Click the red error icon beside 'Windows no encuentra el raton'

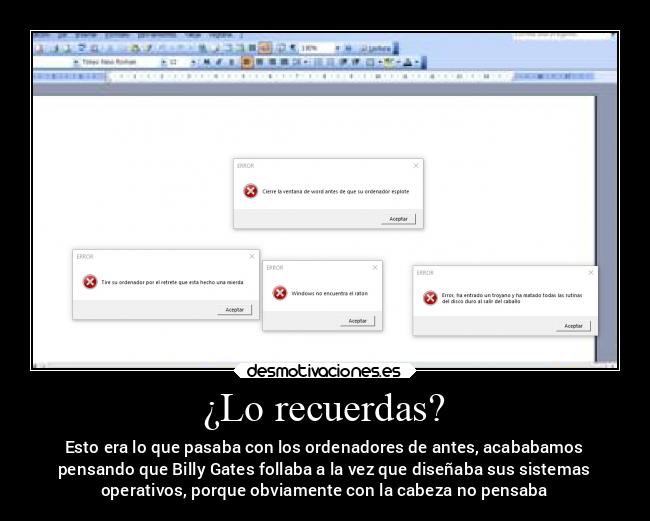[280, 293]
